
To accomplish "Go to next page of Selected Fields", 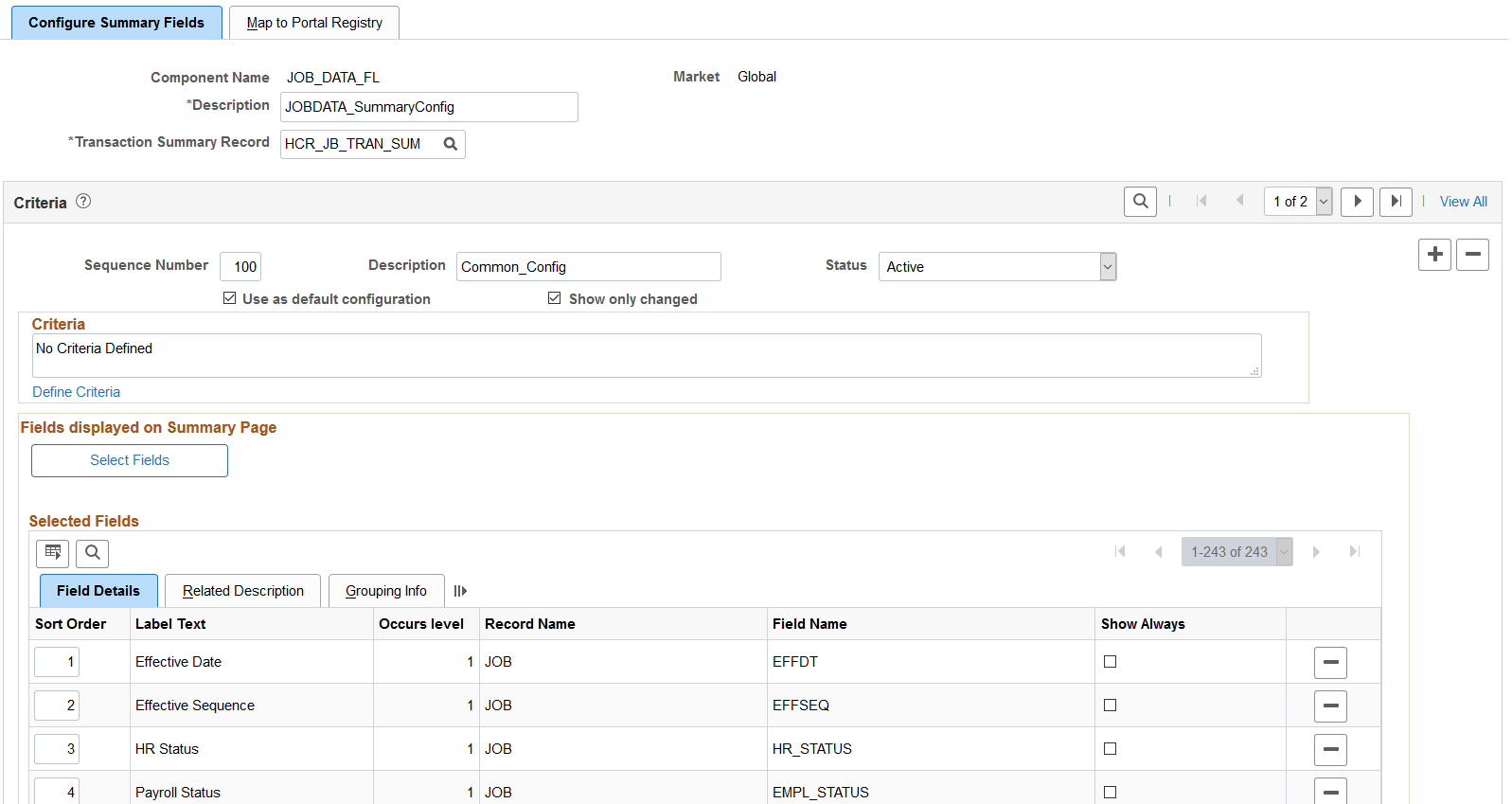I will click(x=1316, y=551).
